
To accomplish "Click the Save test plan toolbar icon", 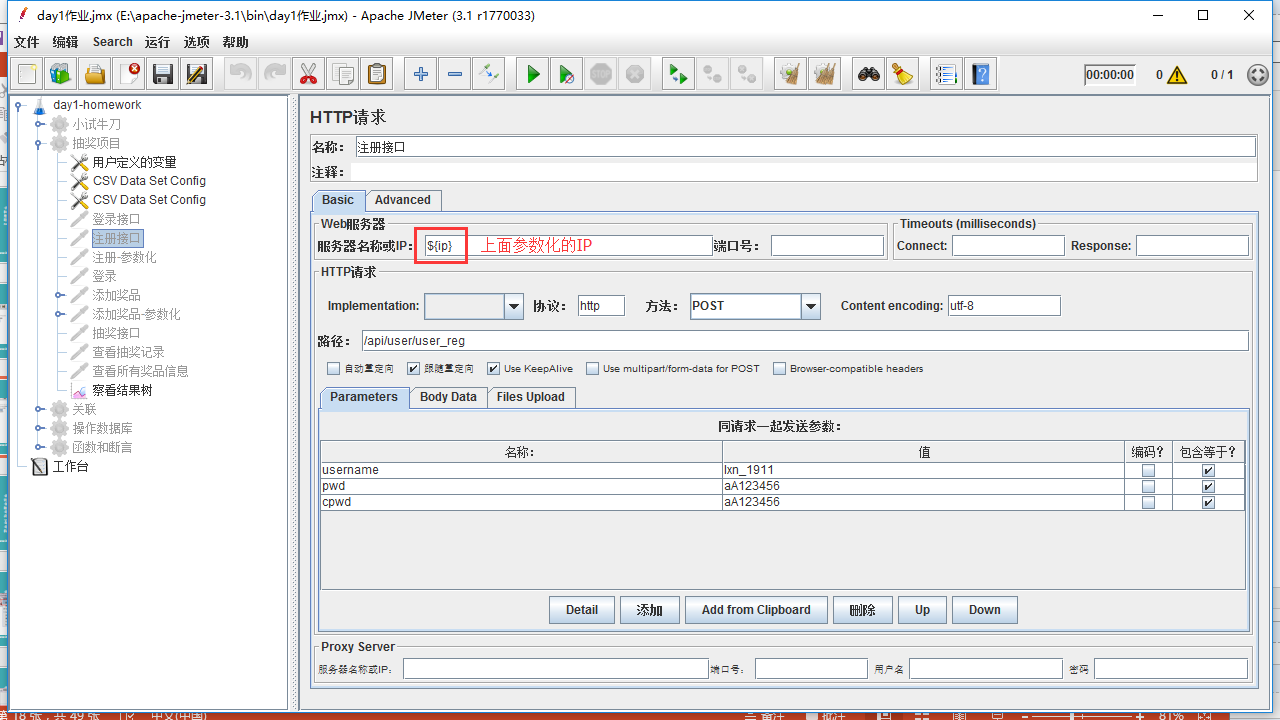I will pyautogui.click(x=163, y=74).
